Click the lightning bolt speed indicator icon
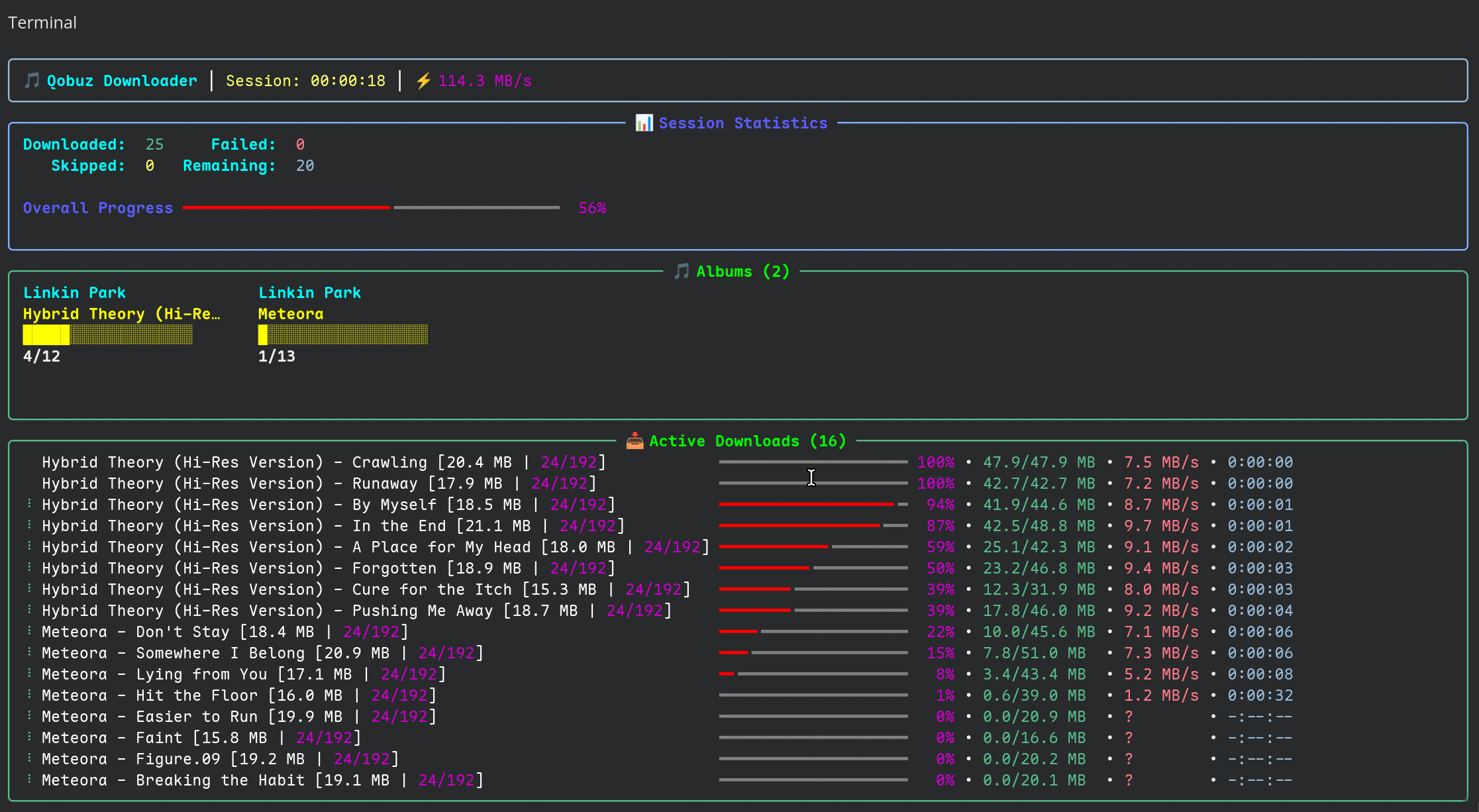This screenshot has height=812, width=1479. click(x=423, y=80)
